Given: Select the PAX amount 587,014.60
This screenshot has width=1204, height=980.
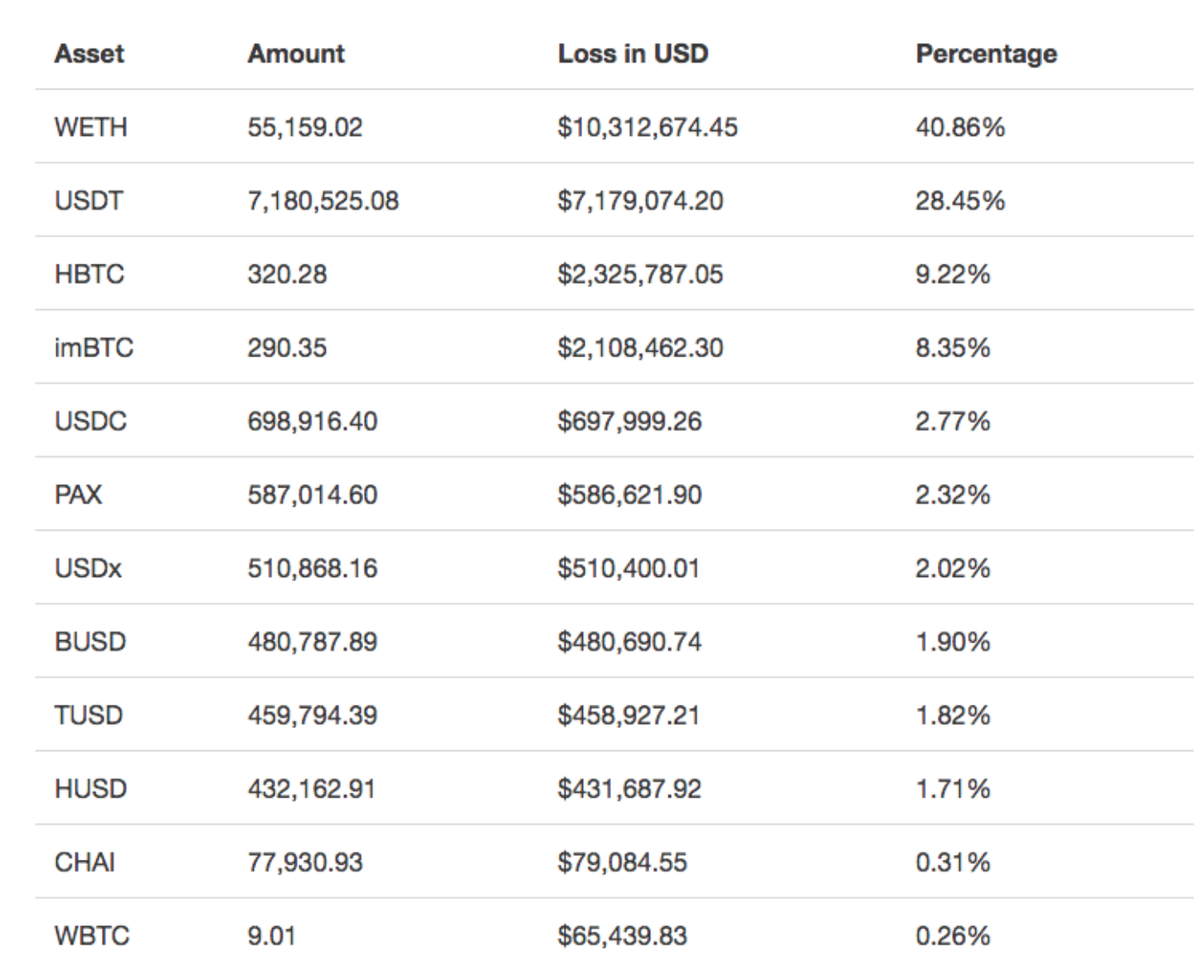Looking at the screenshot, I should click(312, 495).
